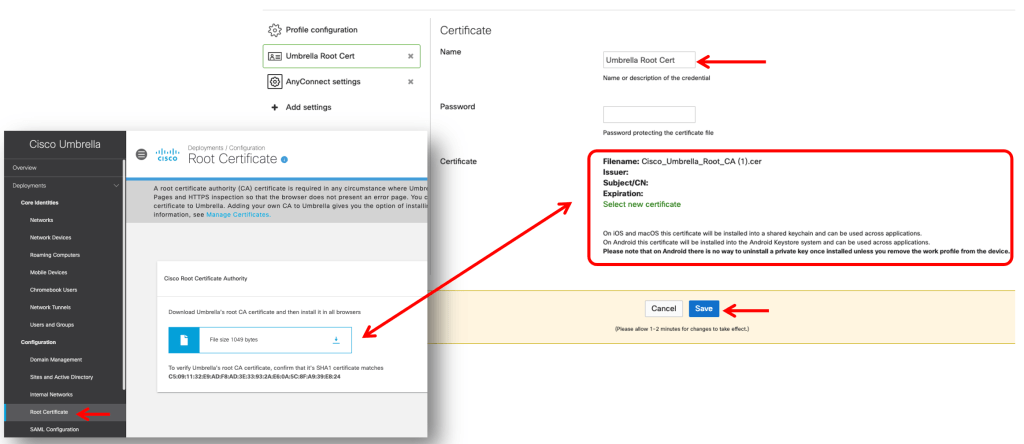Viewport: 1024px width, 444px height.
Task: Open Root Certificate in the sidebar
Action: (48, 412)
